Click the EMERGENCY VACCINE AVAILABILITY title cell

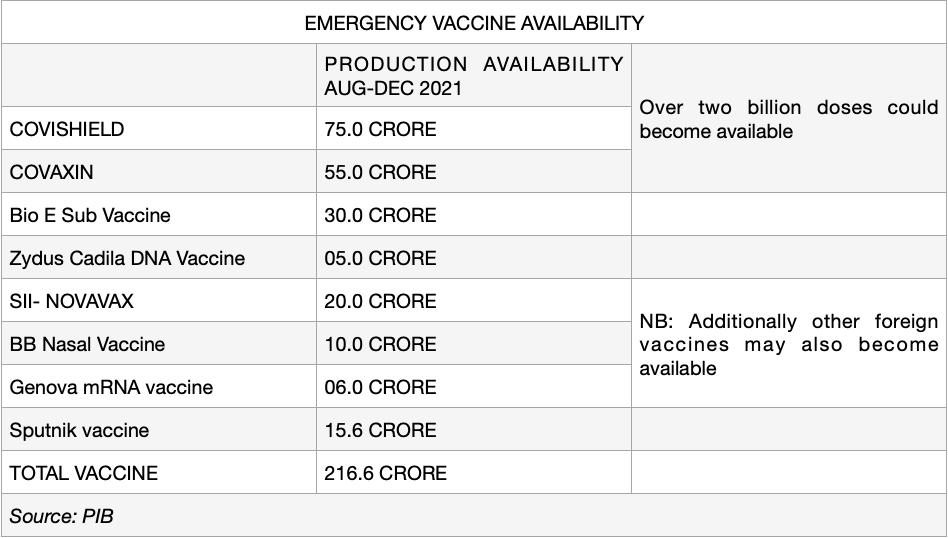click(474, 22)
